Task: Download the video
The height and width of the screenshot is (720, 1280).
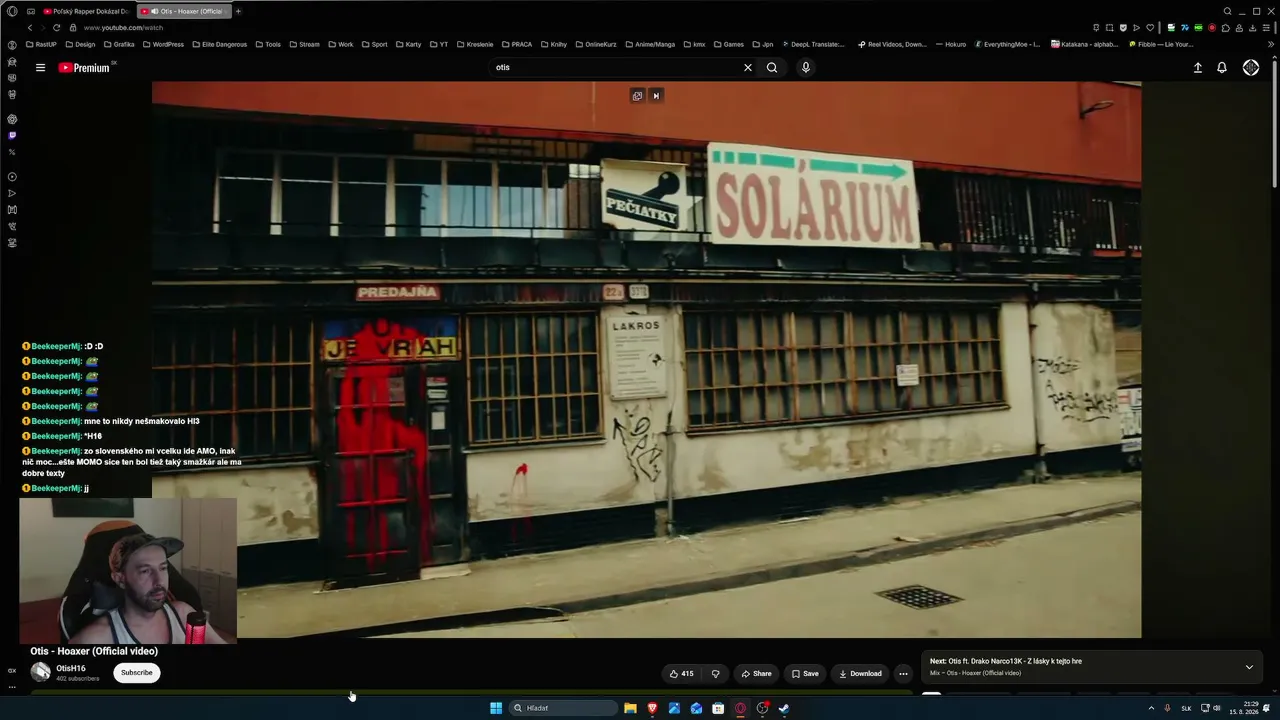Action: 860,674
